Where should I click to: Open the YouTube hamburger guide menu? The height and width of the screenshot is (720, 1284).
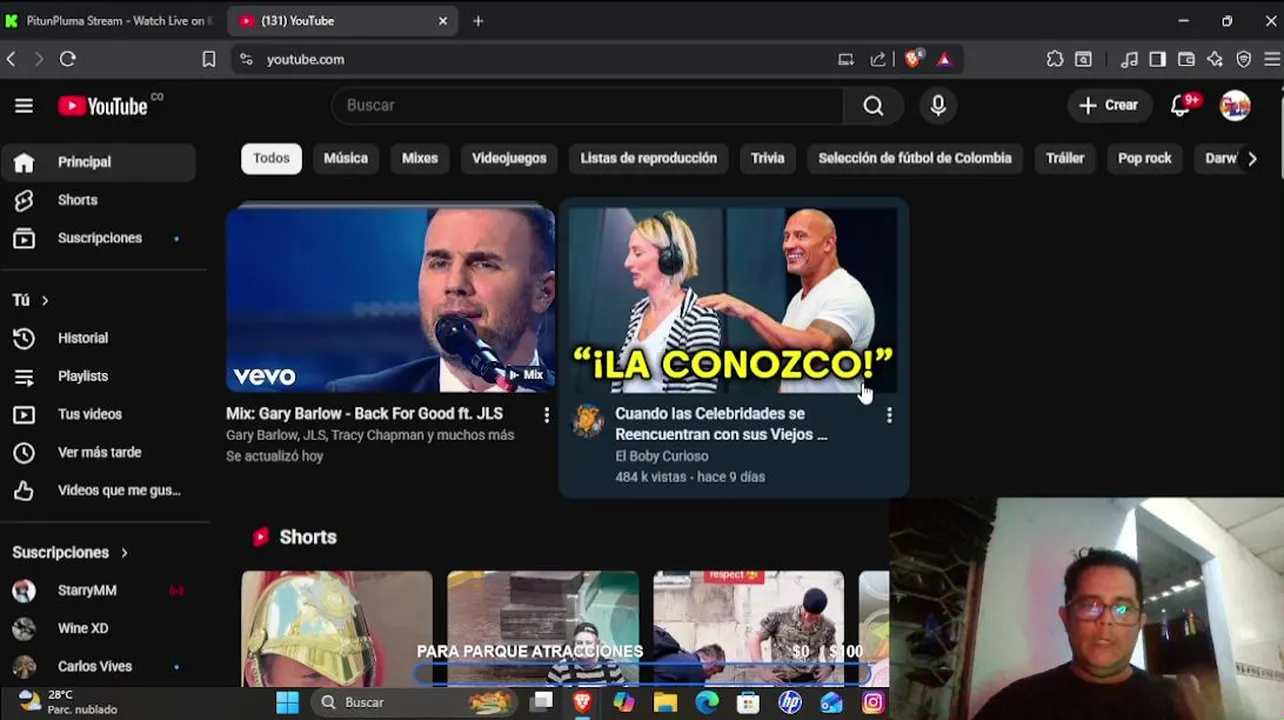[24, 105]
